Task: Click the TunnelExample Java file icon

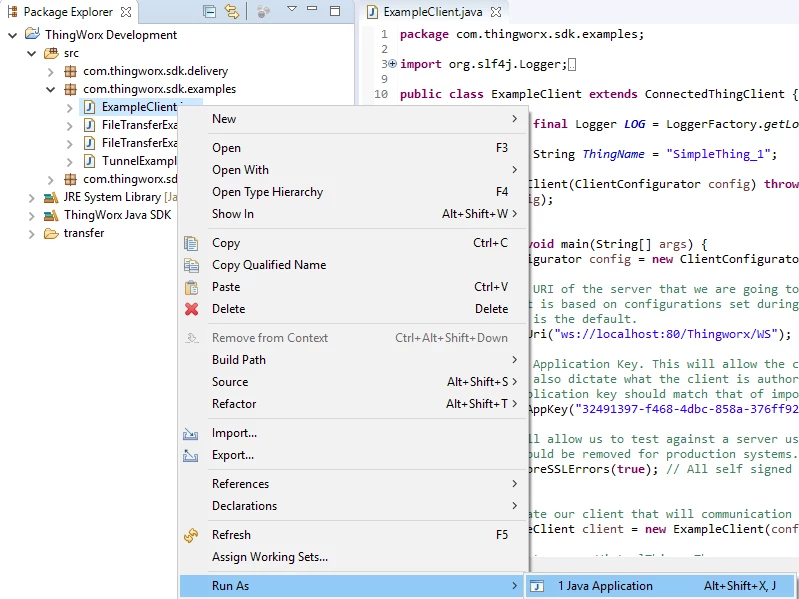Action: click(x=89, y=161)
